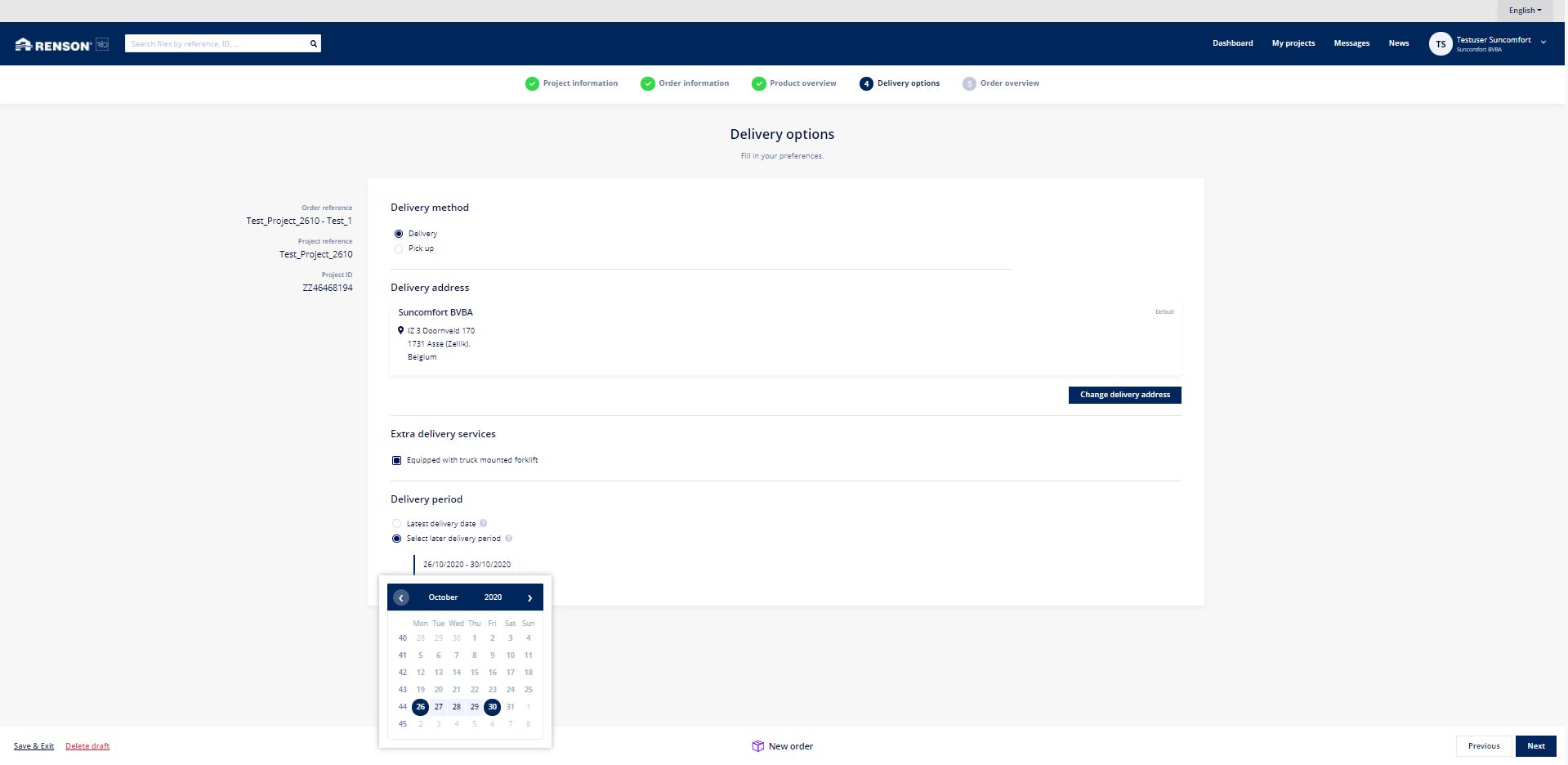Click the delivery period date range field
This screenshot has width=1568, height=765.
tap(467, 565)
